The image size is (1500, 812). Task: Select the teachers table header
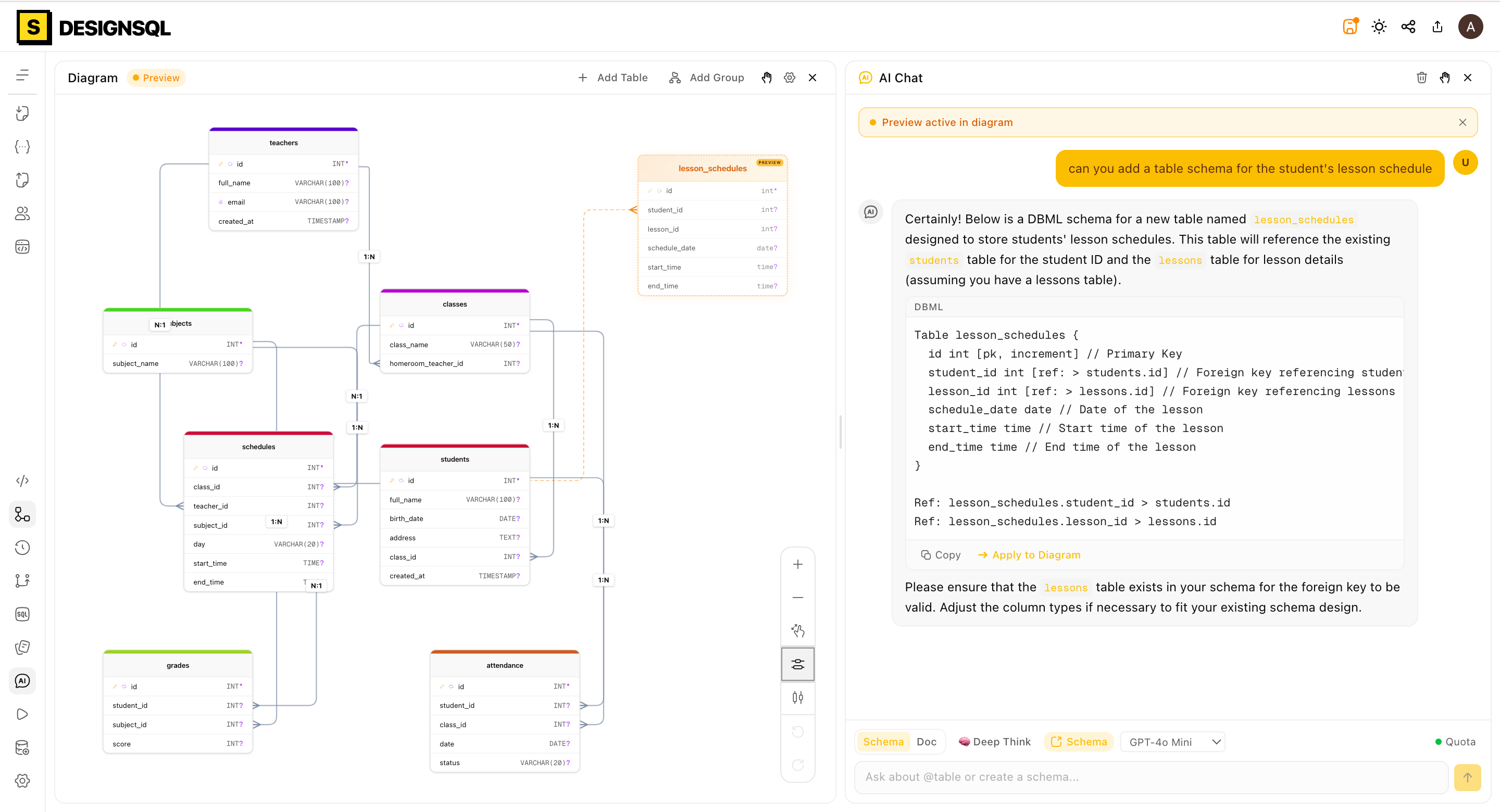283,143
